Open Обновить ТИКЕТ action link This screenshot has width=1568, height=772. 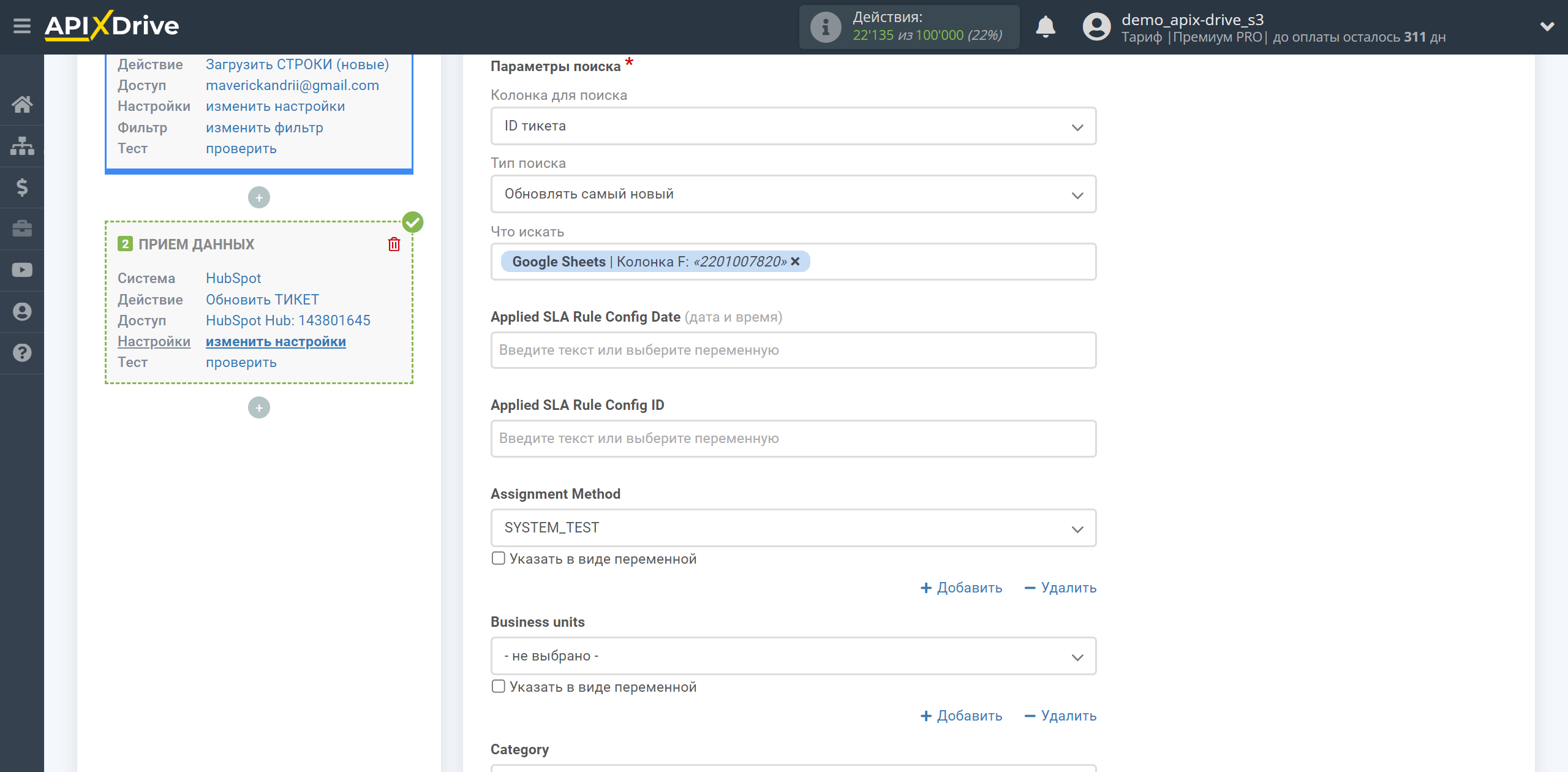(x=262, y=300)
